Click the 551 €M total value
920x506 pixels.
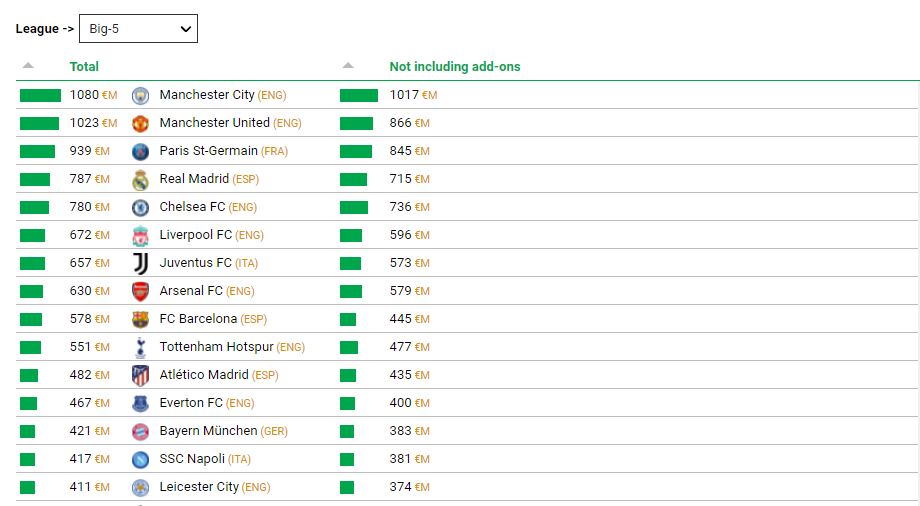pyautogui.click(x=90, y=347)
